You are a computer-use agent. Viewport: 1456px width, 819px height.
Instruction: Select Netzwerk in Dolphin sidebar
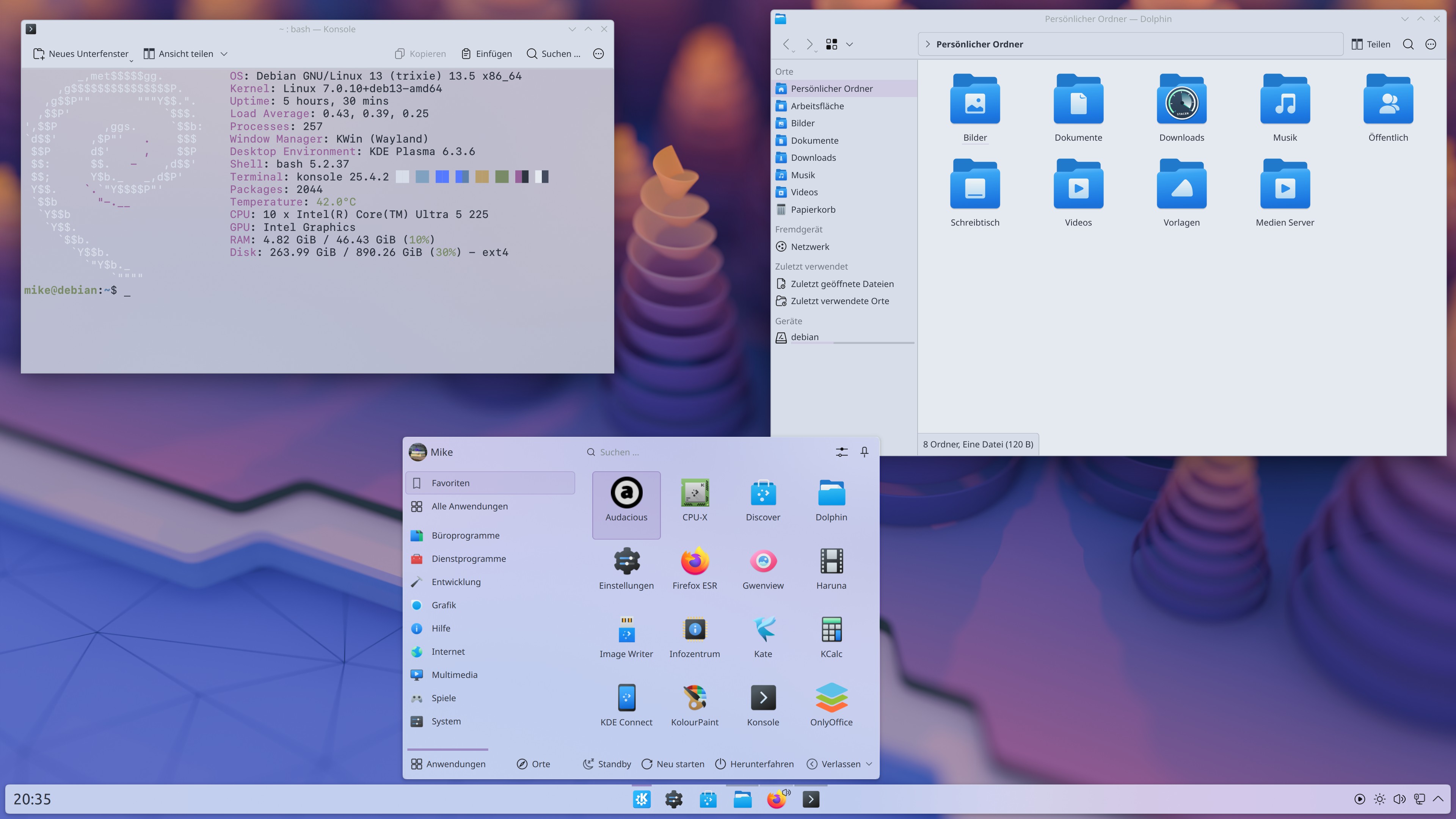click(x=844, y=246)
